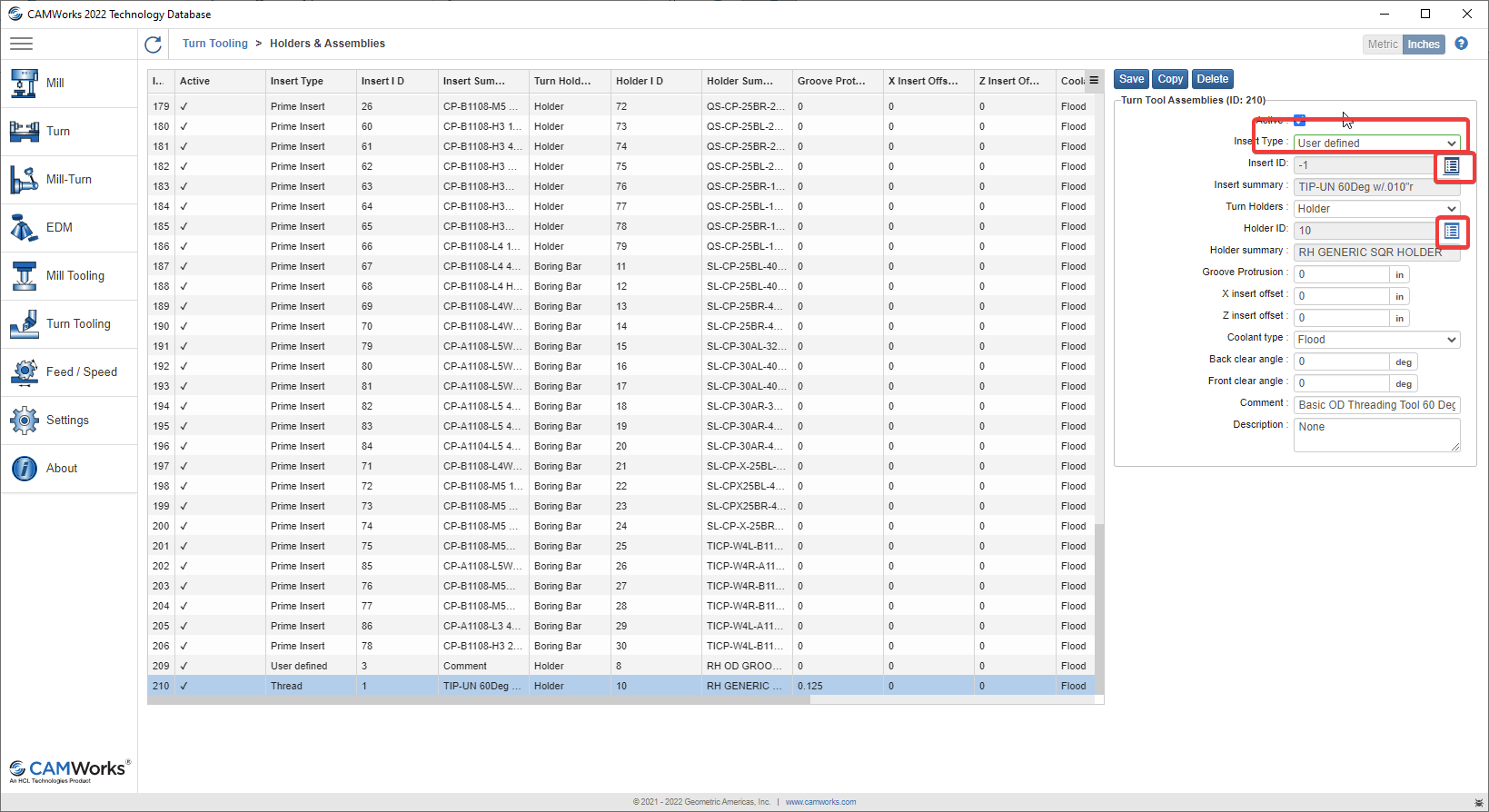Click the SL-CPX25BL-4... holder summary cell
Viewport: 1489px width, 812px height.
coord(747,486)
